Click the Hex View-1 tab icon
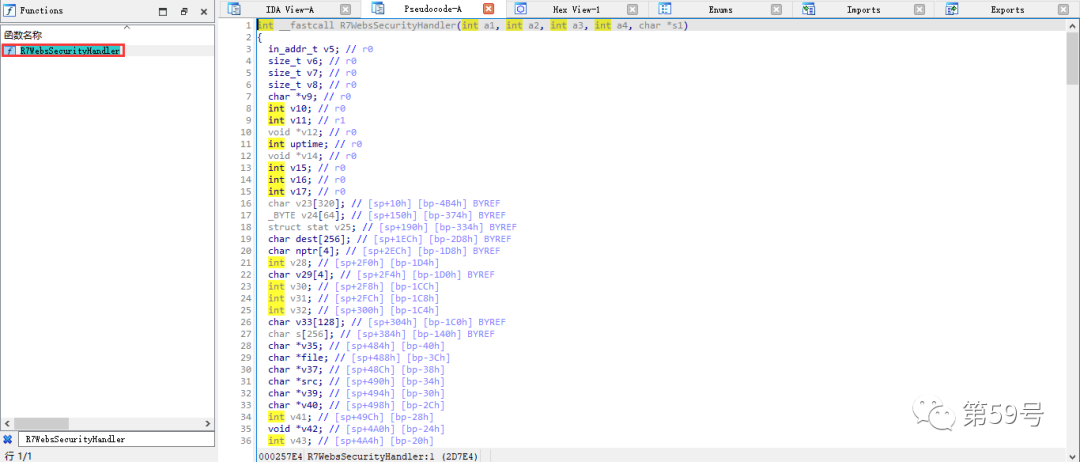The image size is (1080, 462). 521,10
